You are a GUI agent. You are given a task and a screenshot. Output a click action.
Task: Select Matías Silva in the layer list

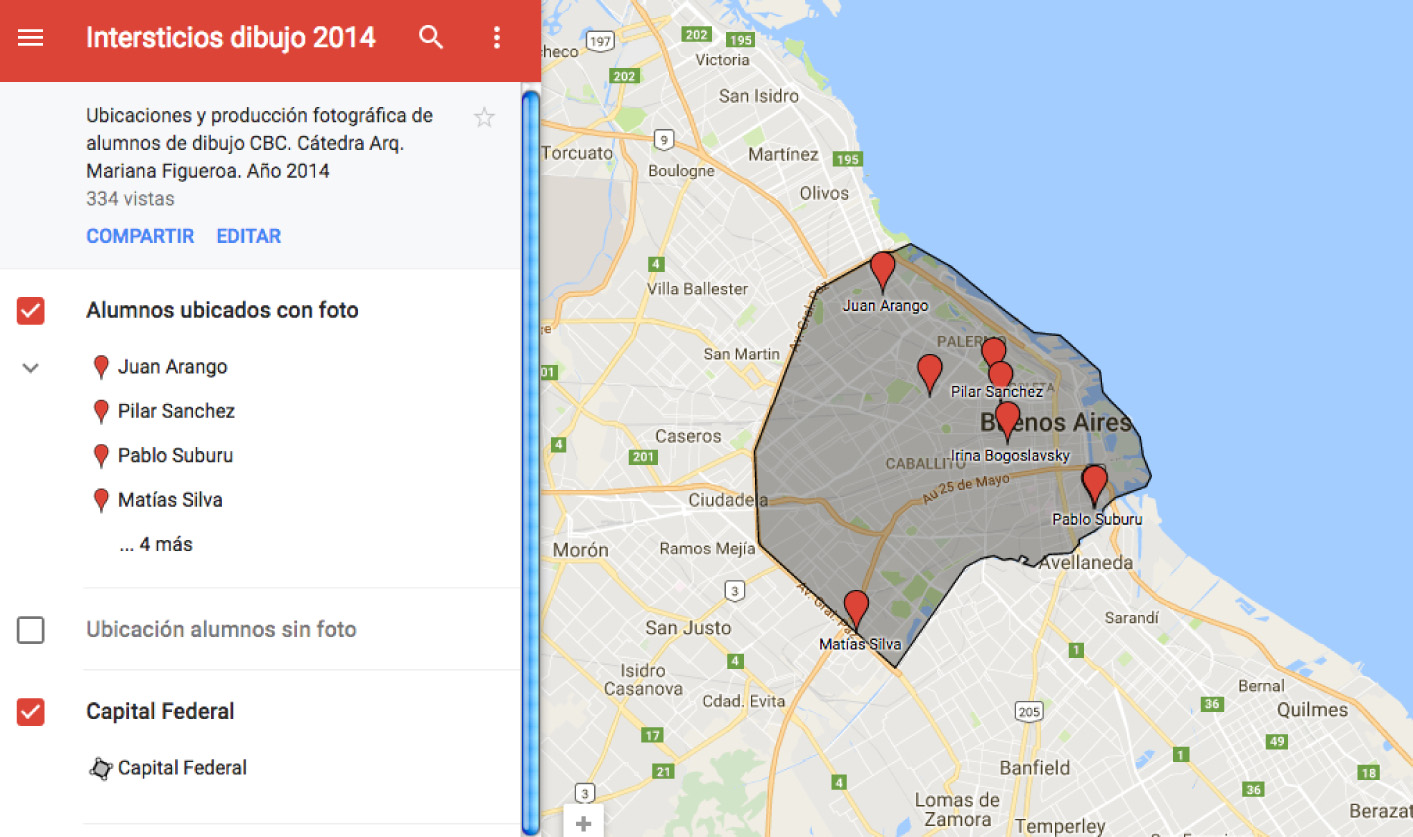170,500
